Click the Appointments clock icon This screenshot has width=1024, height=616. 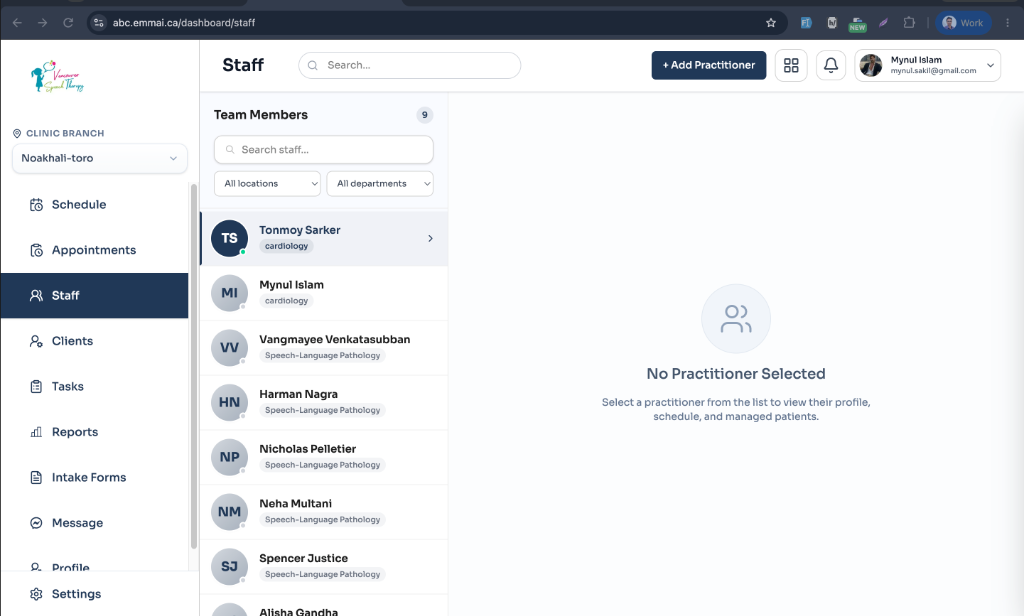pyautogui.click(x=37, y=250)
